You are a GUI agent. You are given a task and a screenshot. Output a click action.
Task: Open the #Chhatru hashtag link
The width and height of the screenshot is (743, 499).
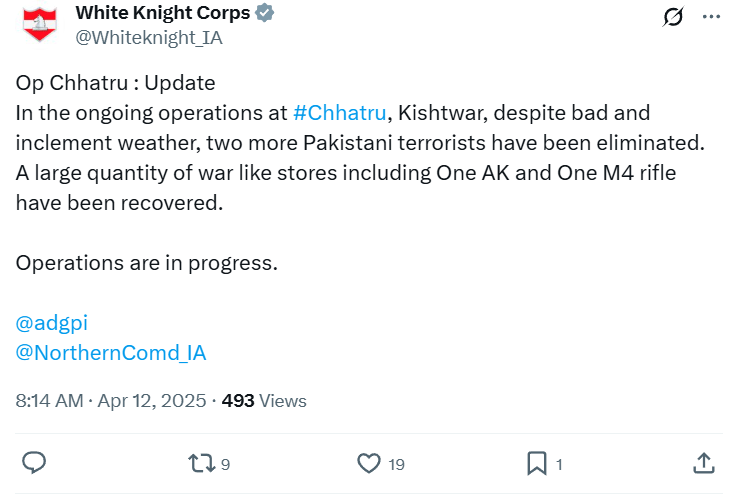pyautogui.click(x=339, y=113)
